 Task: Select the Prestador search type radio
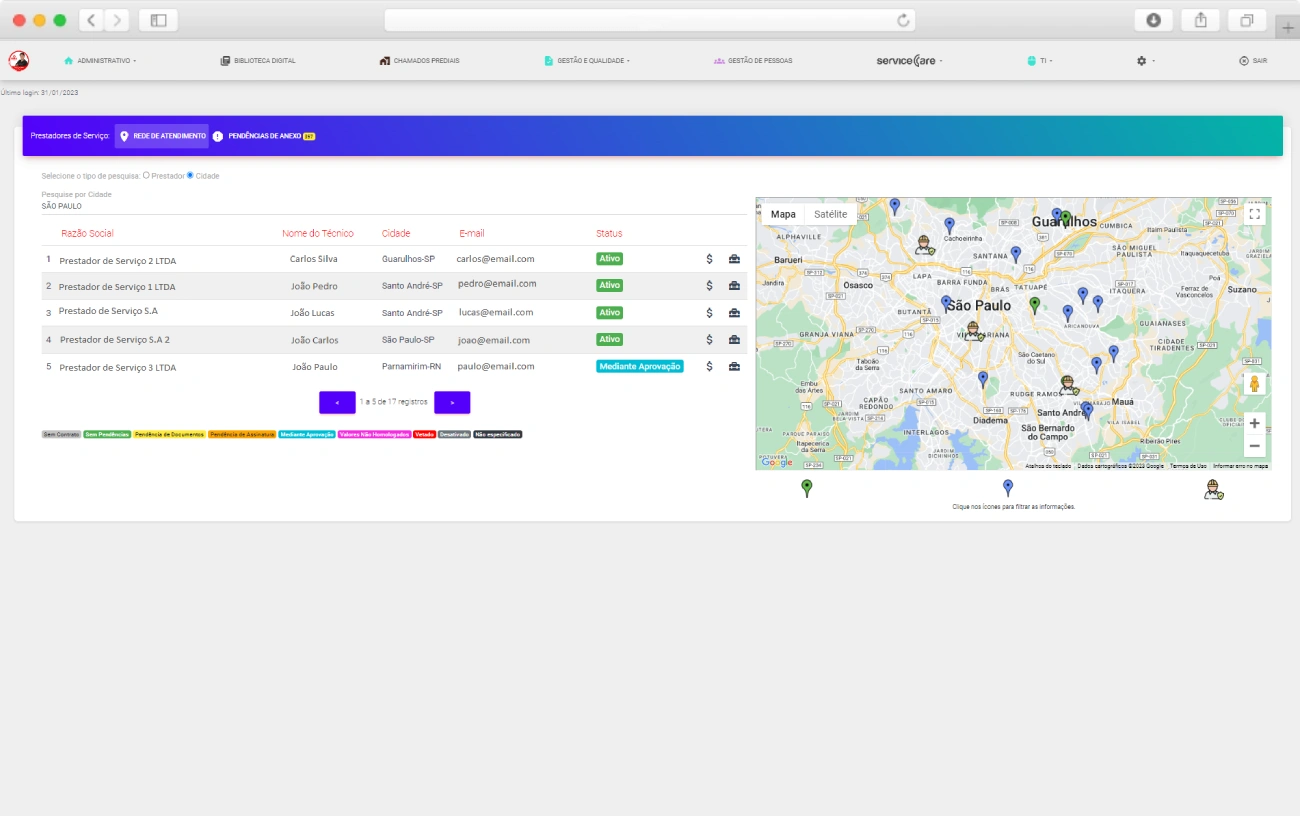tap(147, 175)
